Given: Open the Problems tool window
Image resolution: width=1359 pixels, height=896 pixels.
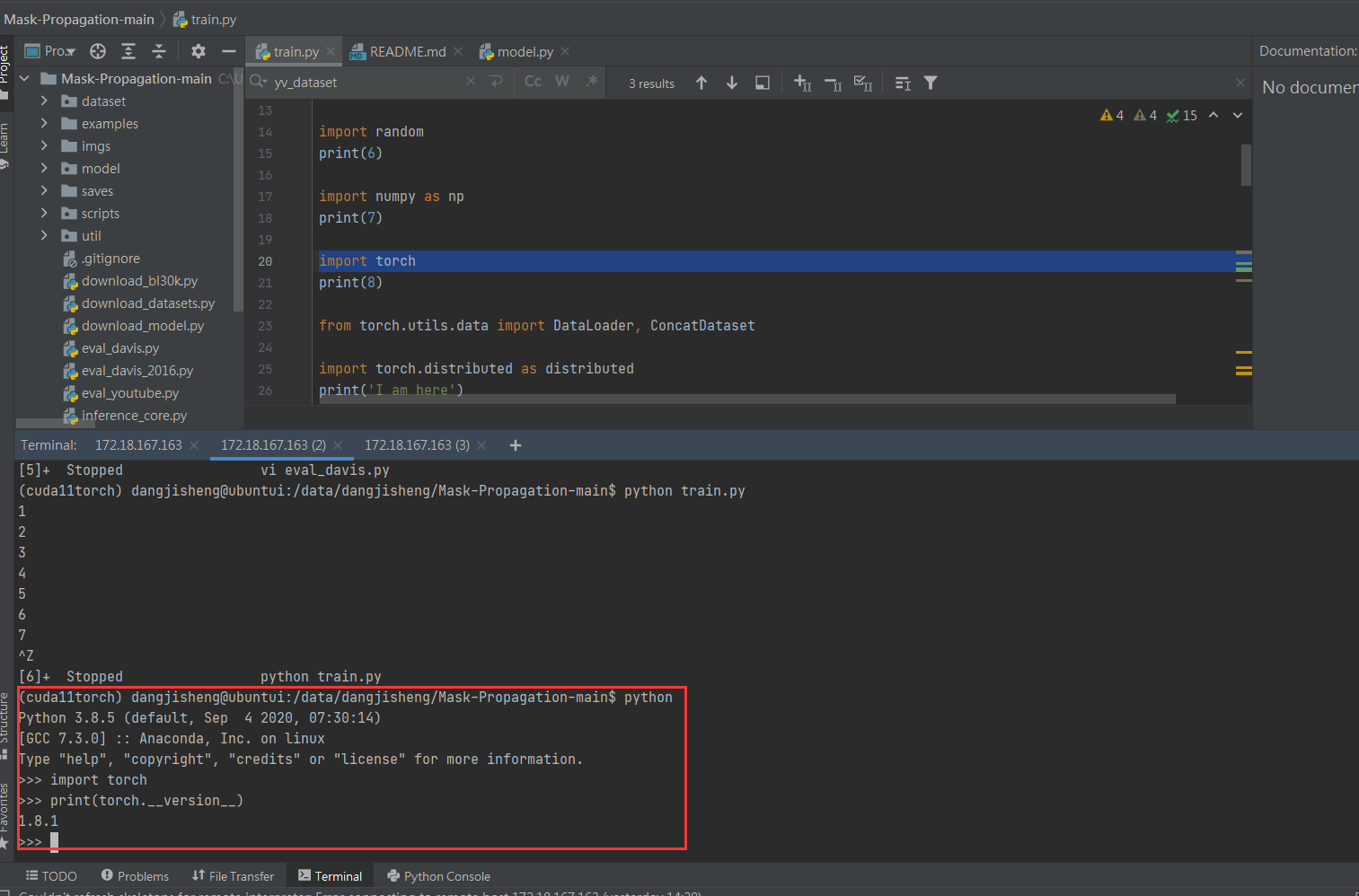Looking at the screenshot, I should coord(135,876).
